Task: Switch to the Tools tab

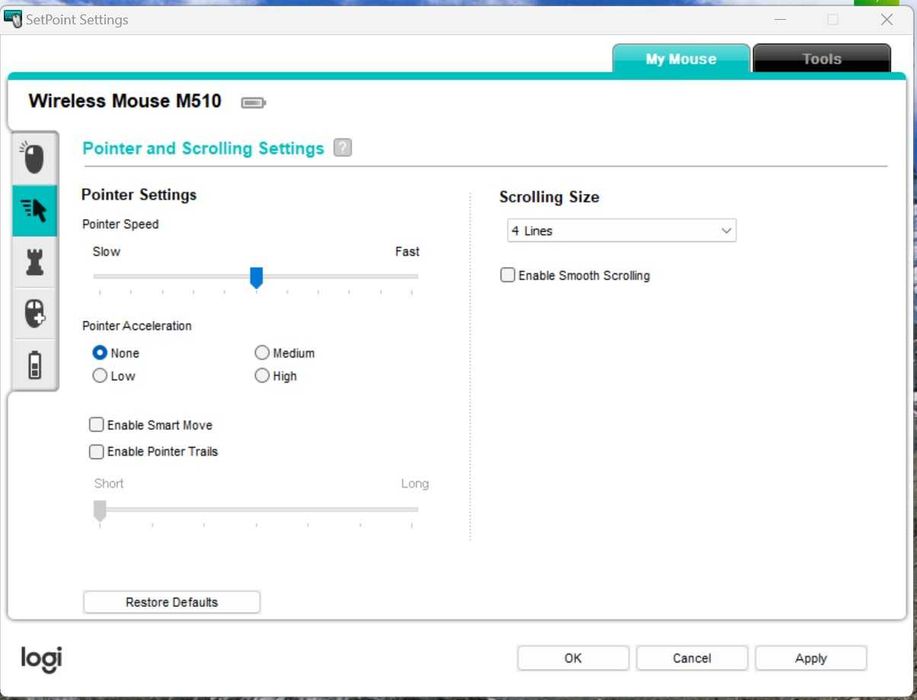Action: [x=822, y=58]
